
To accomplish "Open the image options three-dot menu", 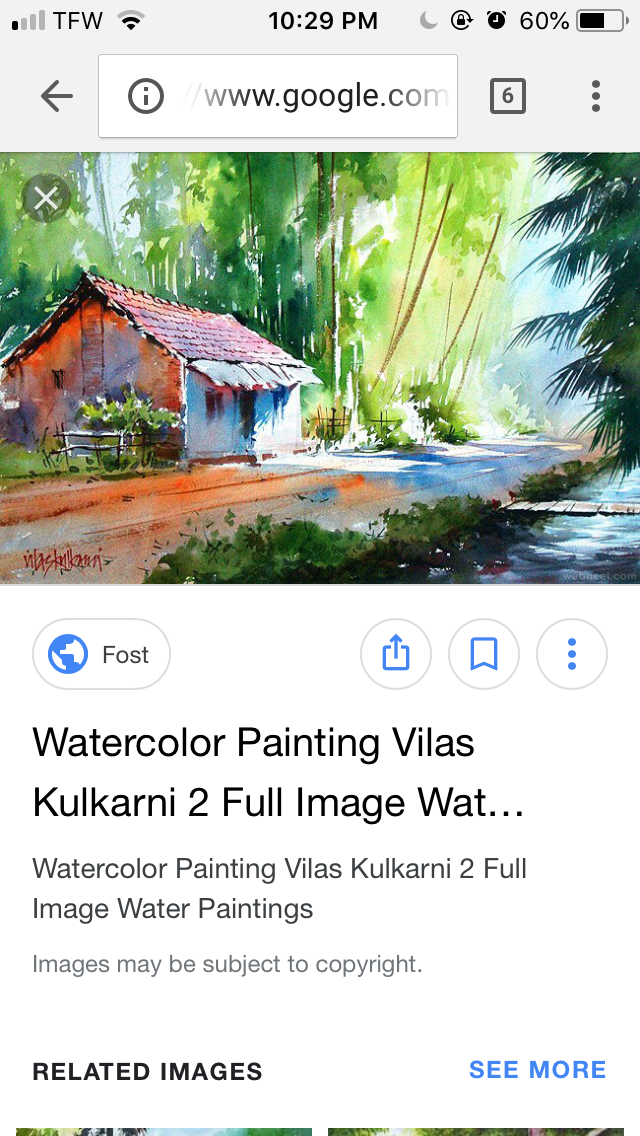I will coord(572,654).
